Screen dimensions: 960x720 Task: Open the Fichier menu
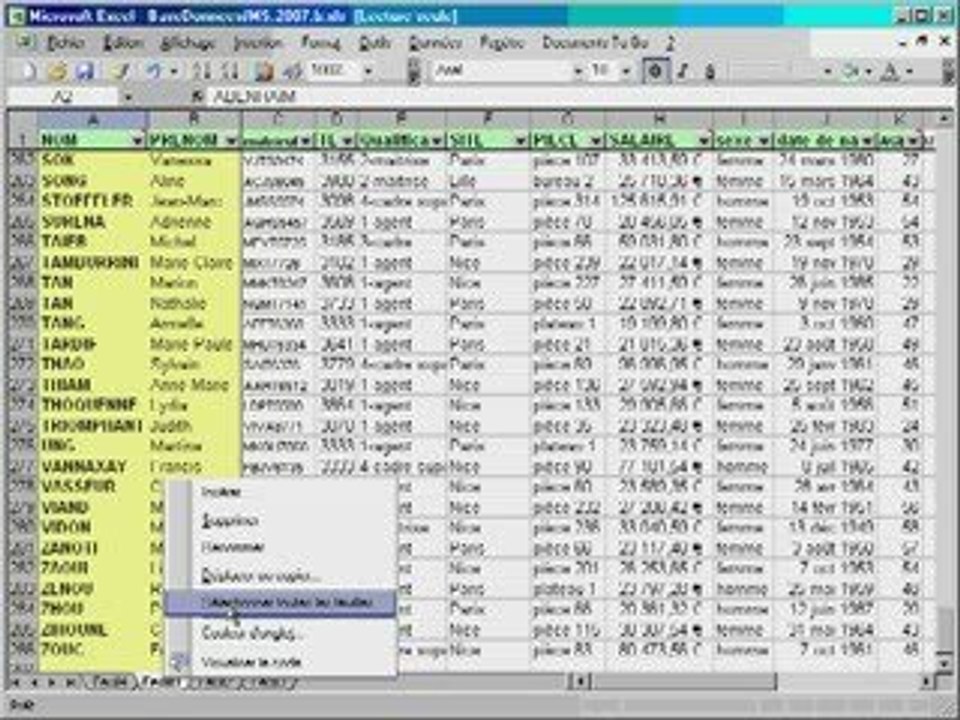66,43
